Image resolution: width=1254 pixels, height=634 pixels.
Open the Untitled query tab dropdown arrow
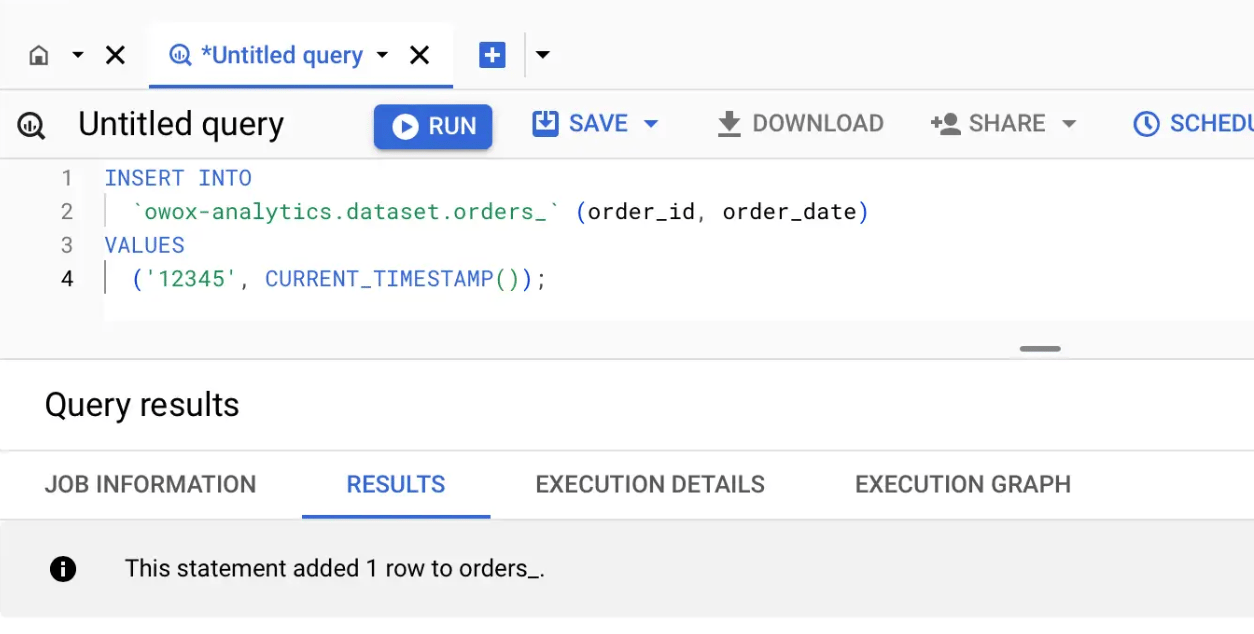coord(382,55)
